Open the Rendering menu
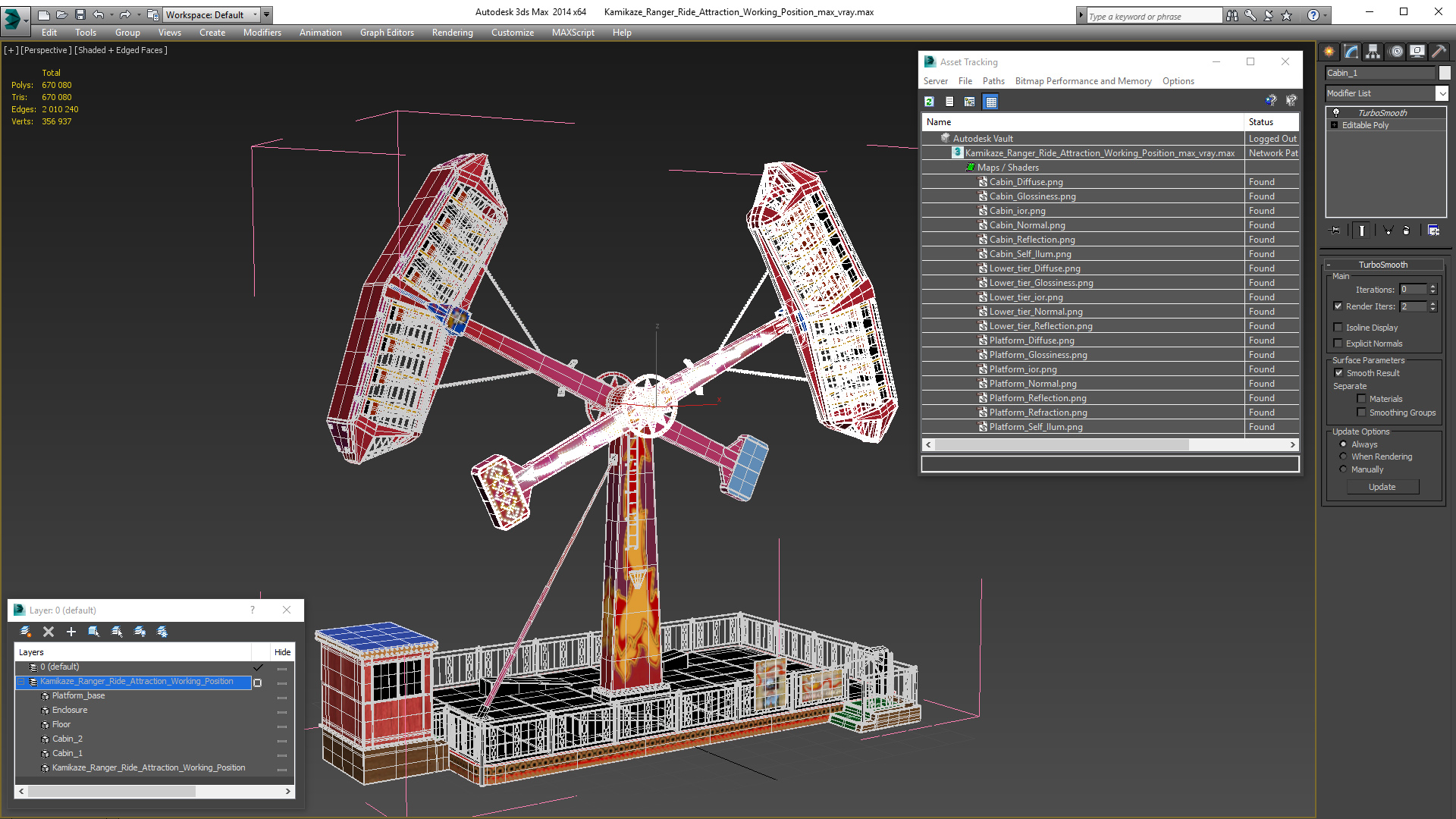This screenshot has width=1456, height=819. click(x=452, y=33)
